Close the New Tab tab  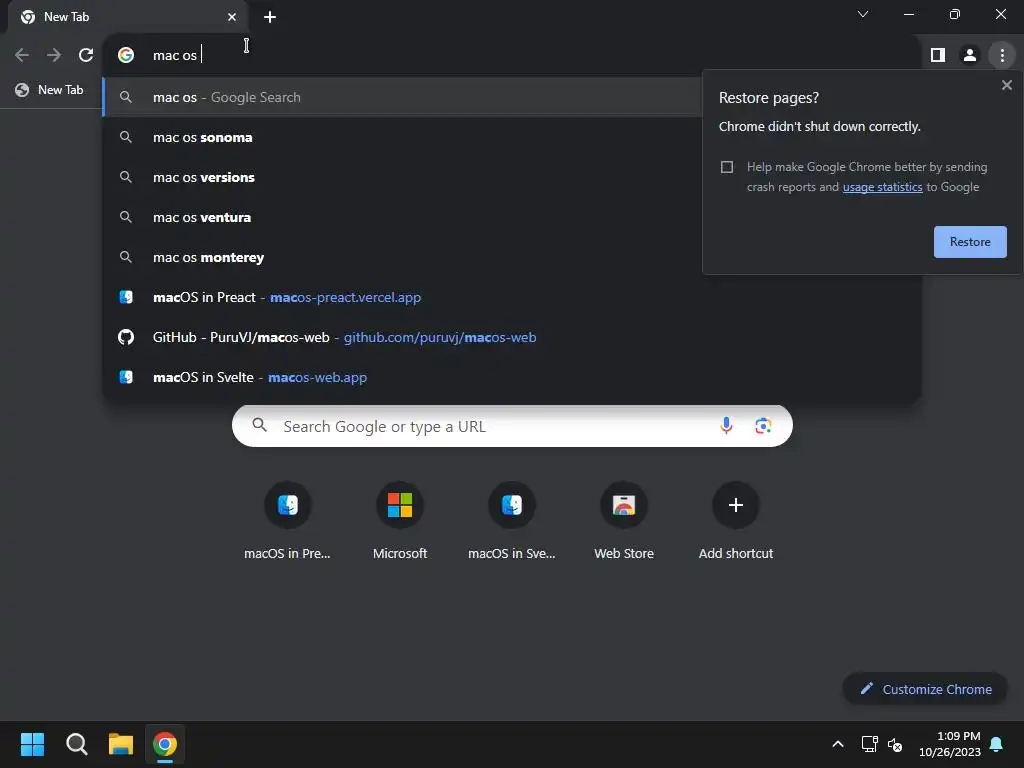(232, 17)
